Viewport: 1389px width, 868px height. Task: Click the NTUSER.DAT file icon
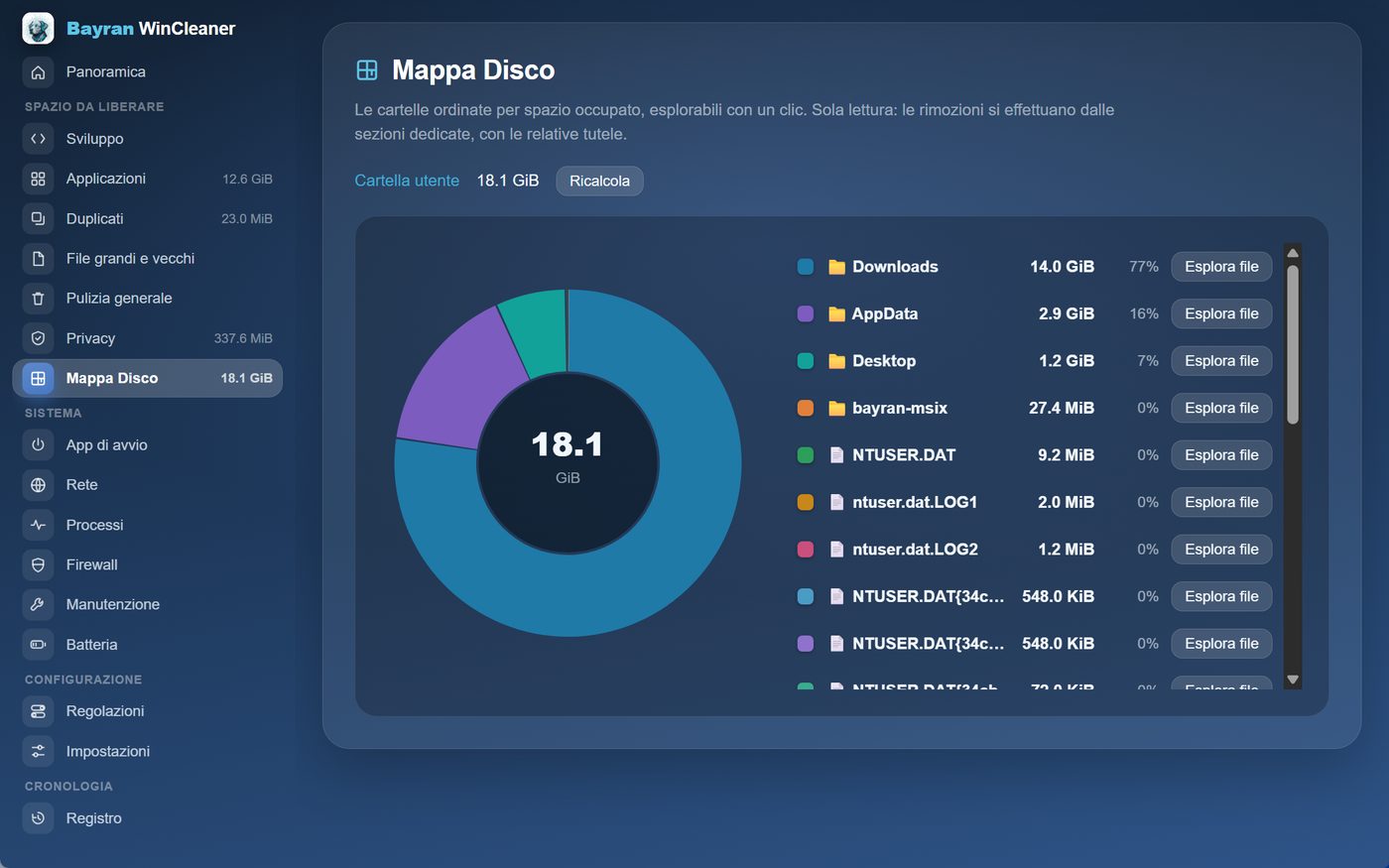836,455
